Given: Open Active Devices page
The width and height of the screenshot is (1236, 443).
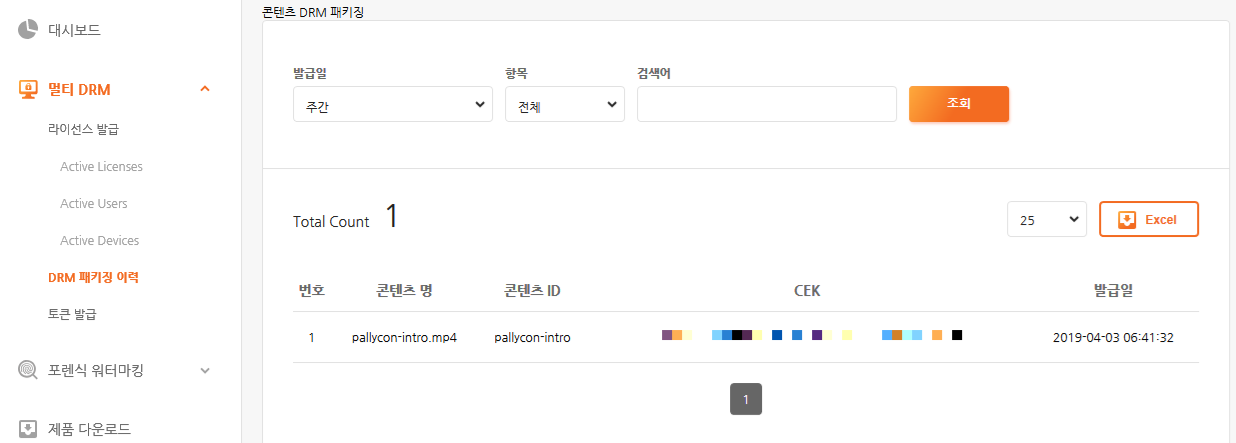Looking at the screenshot, I should (100, 240).
